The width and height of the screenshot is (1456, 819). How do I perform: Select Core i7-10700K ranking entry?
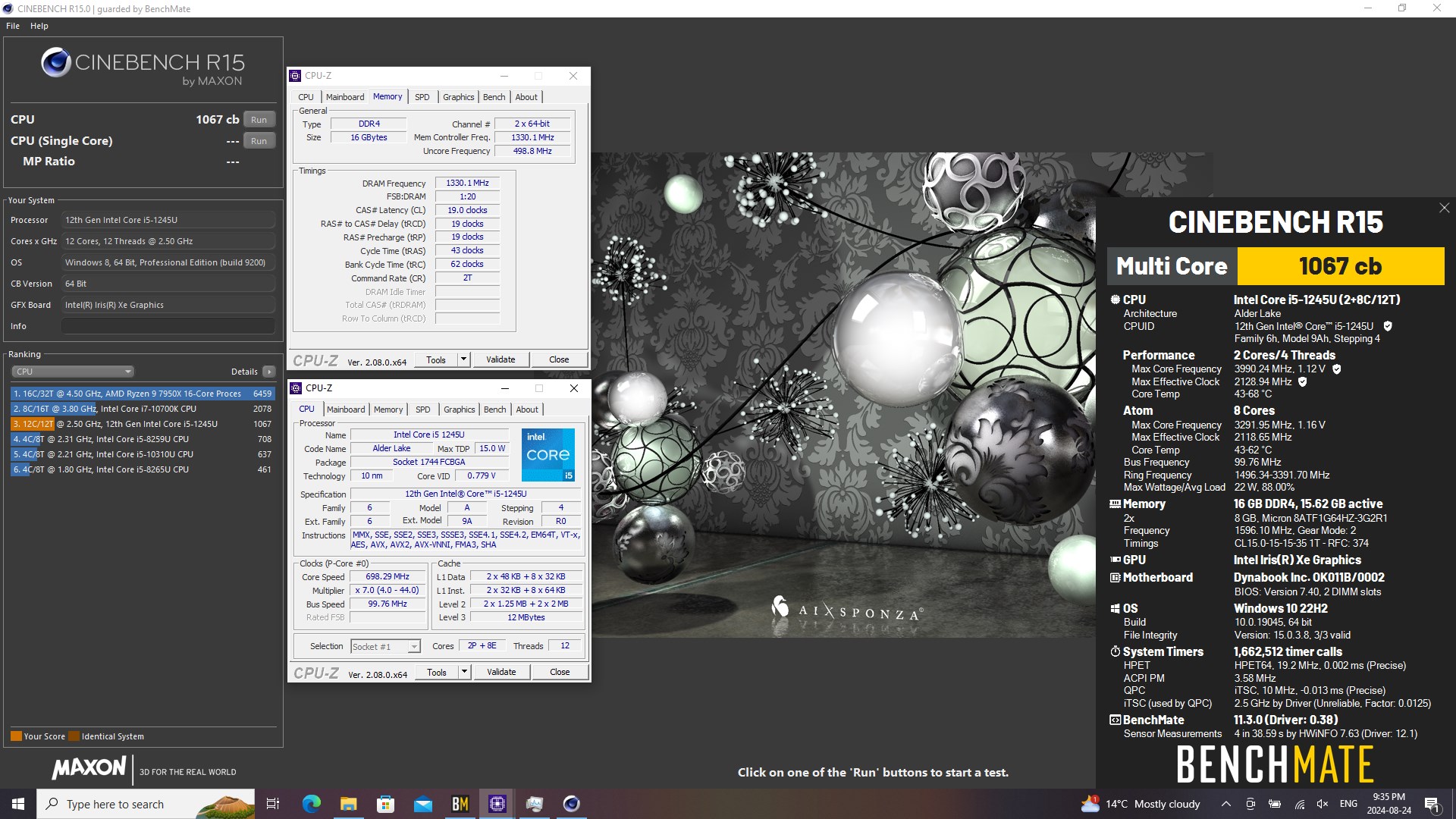[143, 409]
